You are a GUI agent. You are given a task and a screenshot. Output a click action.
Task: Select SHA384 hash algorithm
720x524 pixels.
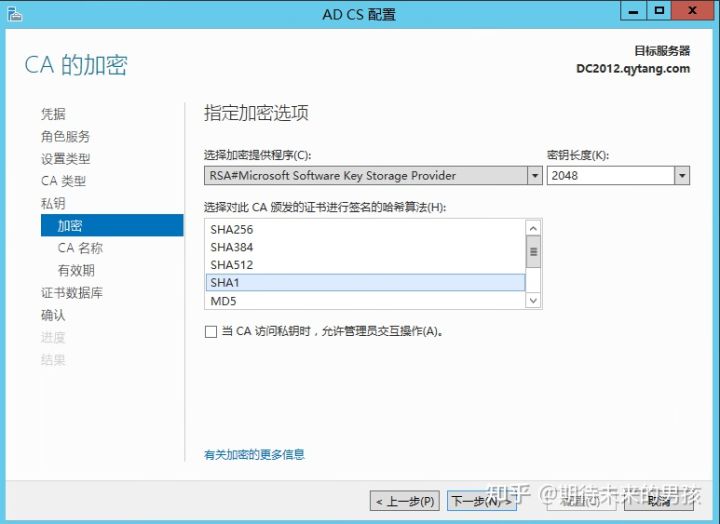365,247
